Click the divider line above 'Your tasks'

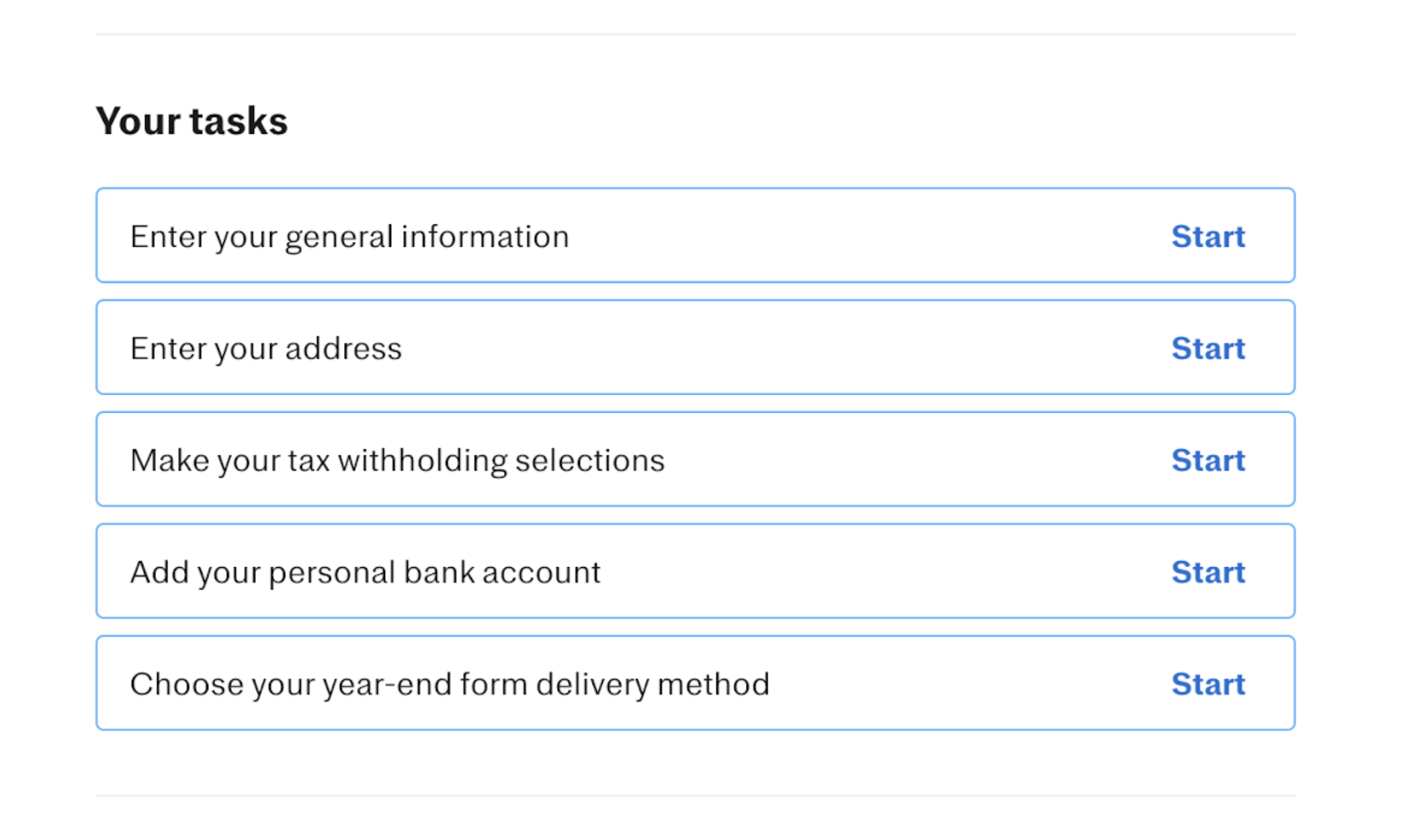pos(695,34)
